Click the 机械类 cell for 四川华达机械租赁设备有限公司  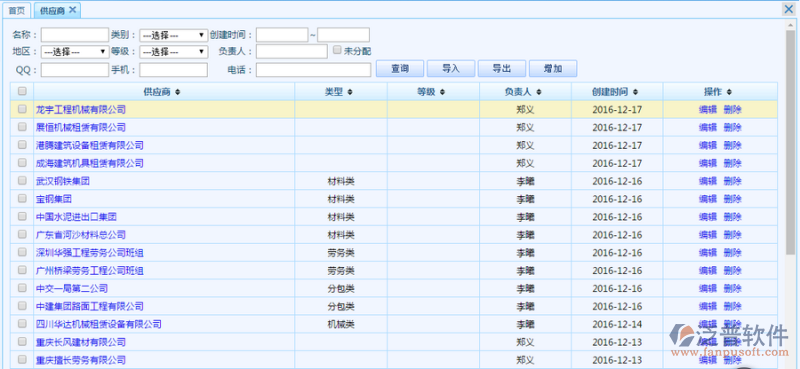(341, 324)
